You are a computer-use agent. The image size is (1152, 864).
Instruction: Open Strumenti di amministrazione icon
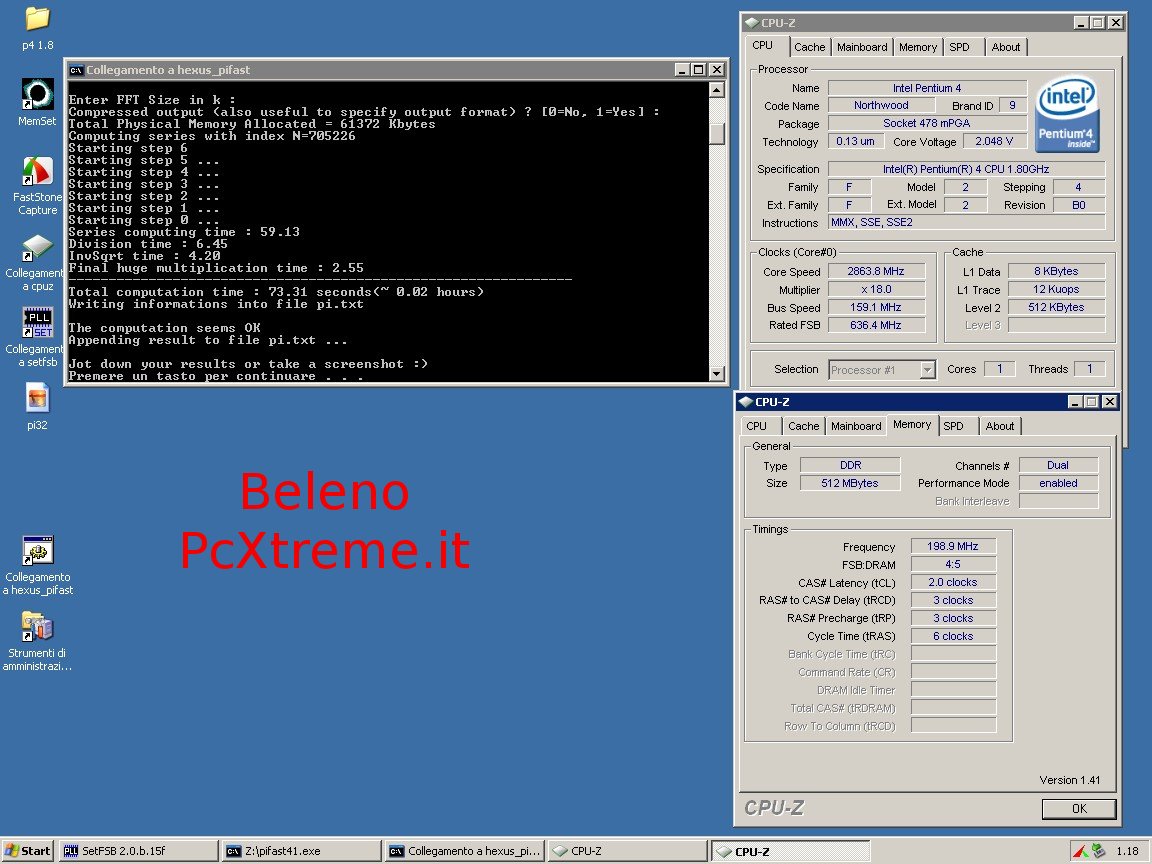[37, 627]
